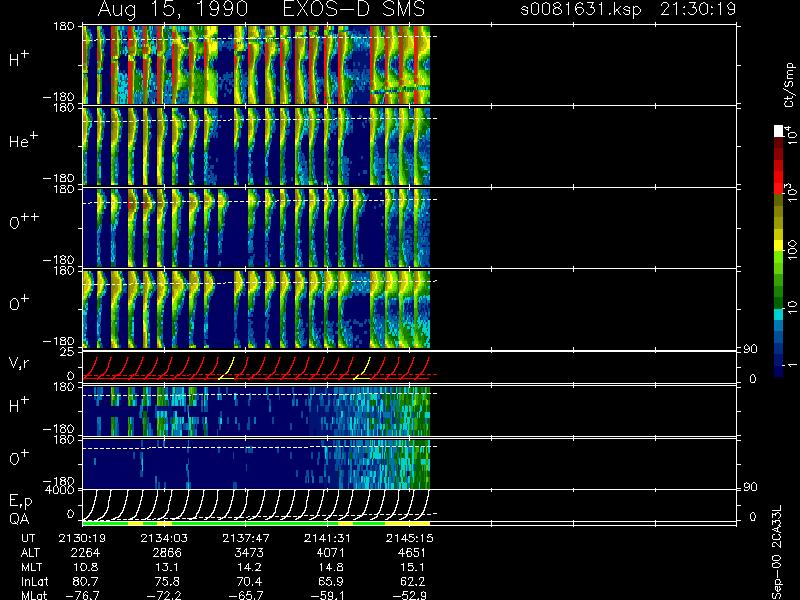Click the "MLat" row label
The width and height of the screenshot is (800, 600).
34,595
